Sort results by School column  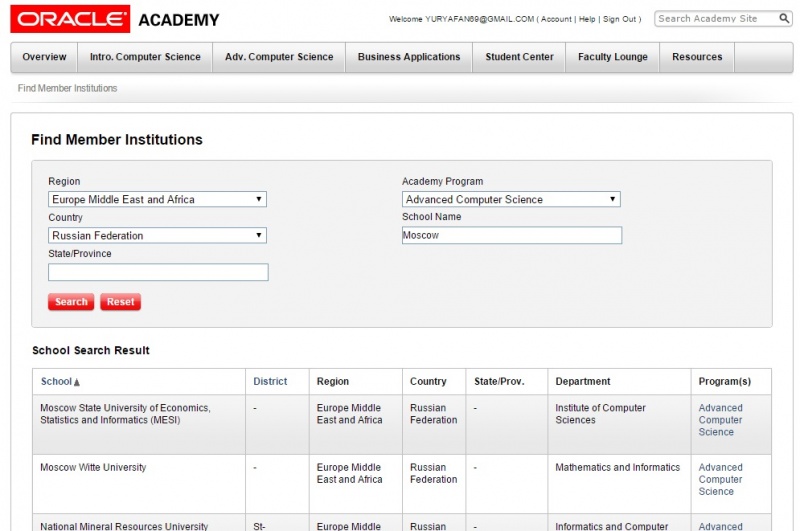tap(56, 381)
